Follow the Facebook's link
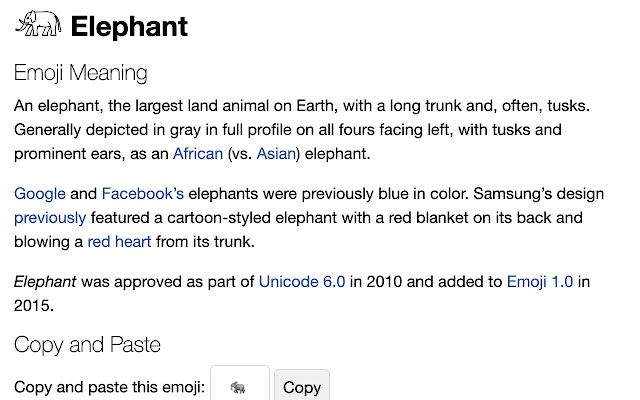This screenshot has width=640, height=400. pyautogui.click(x=143, y=193)
